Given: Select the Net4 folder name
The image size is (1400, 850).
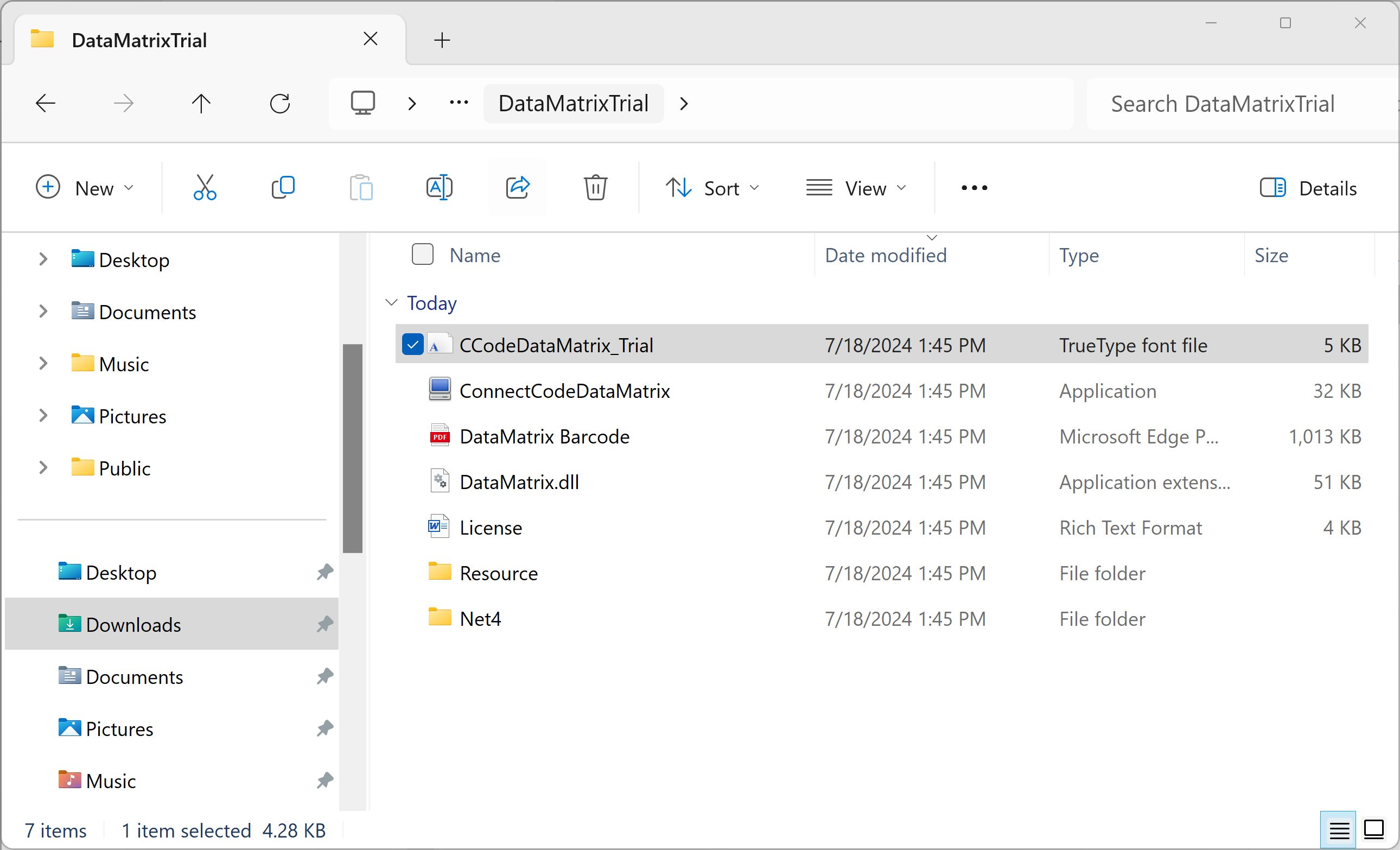Looking at the screenshot, I should click(481, 619).
